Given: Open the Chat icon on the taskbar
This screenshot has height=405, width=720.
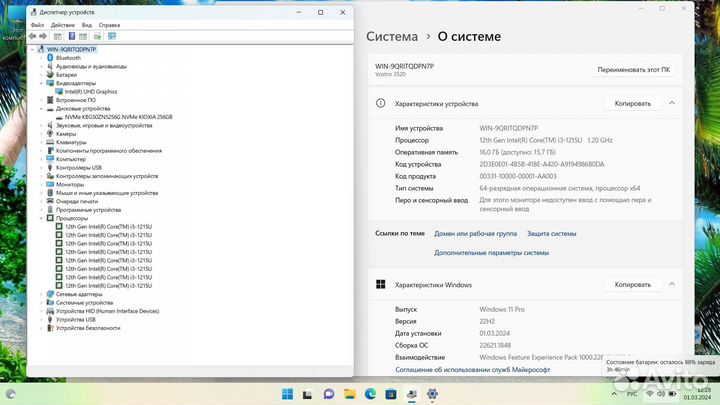Looking at the screenshot, I should (x=329, y=394).
